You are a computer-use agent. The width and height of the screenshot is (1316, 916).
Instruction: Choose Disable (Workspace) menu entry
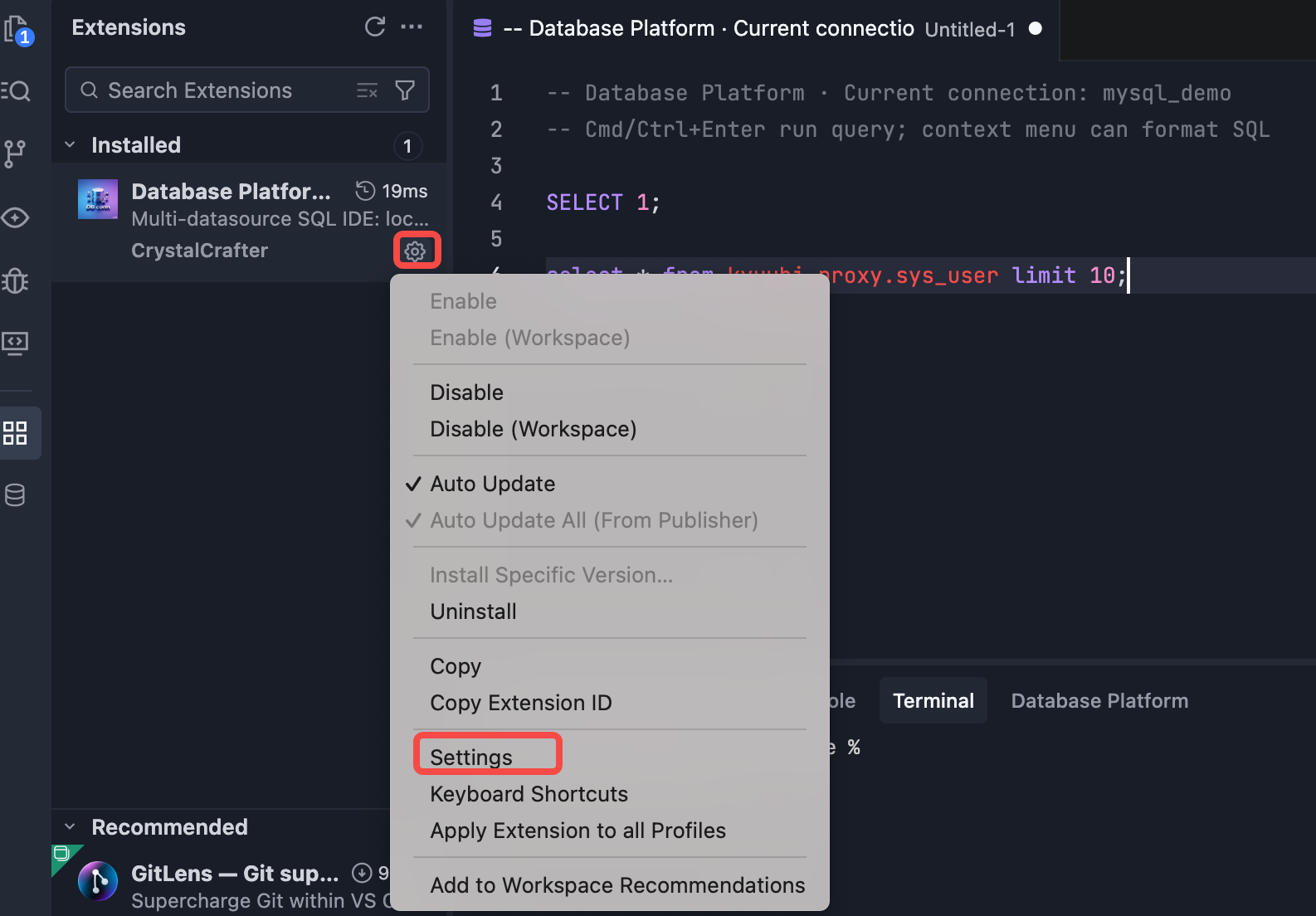(534, 429)
